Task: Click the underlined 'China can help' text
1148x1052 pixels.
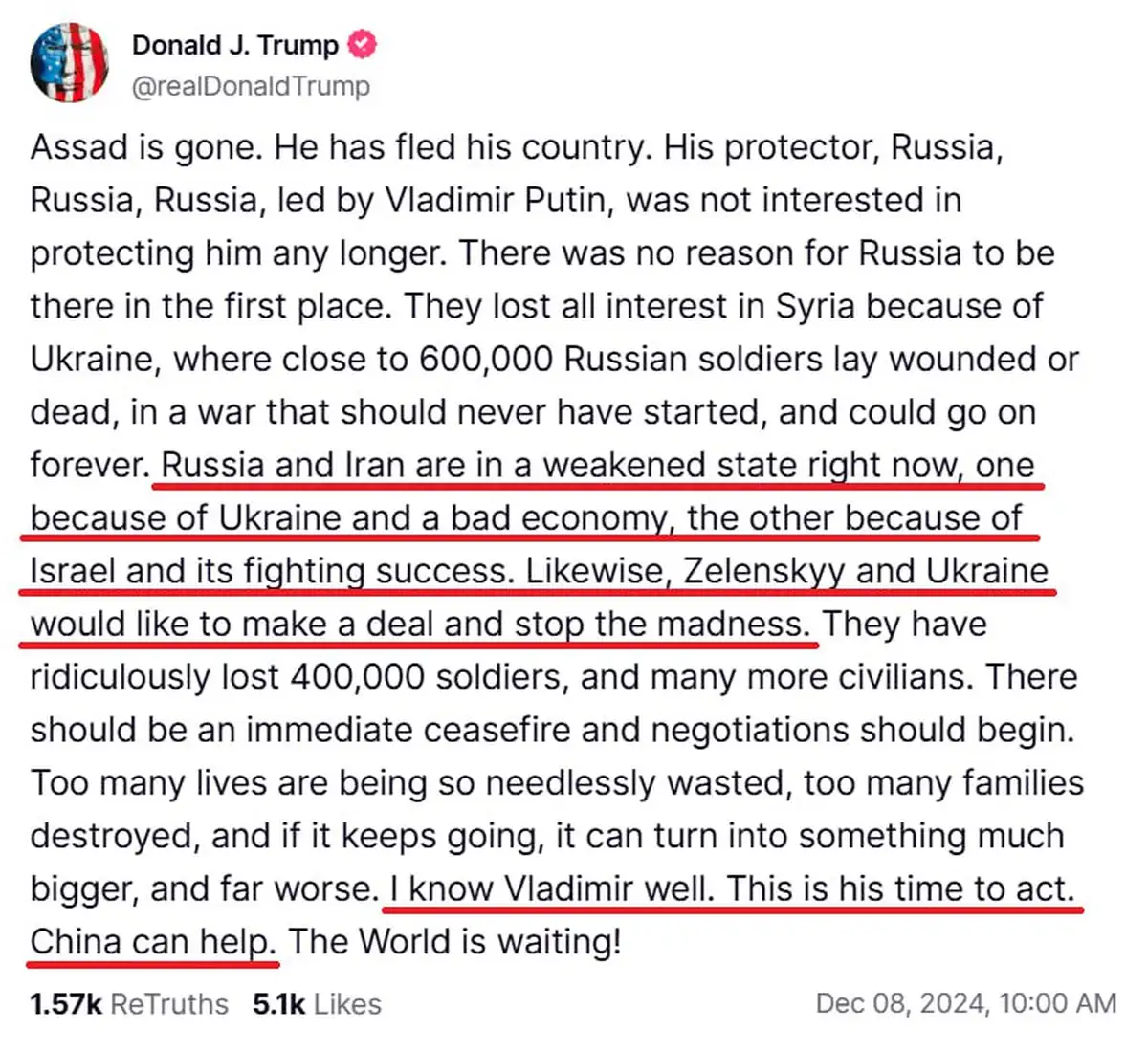Action: [x=151, y=941]
